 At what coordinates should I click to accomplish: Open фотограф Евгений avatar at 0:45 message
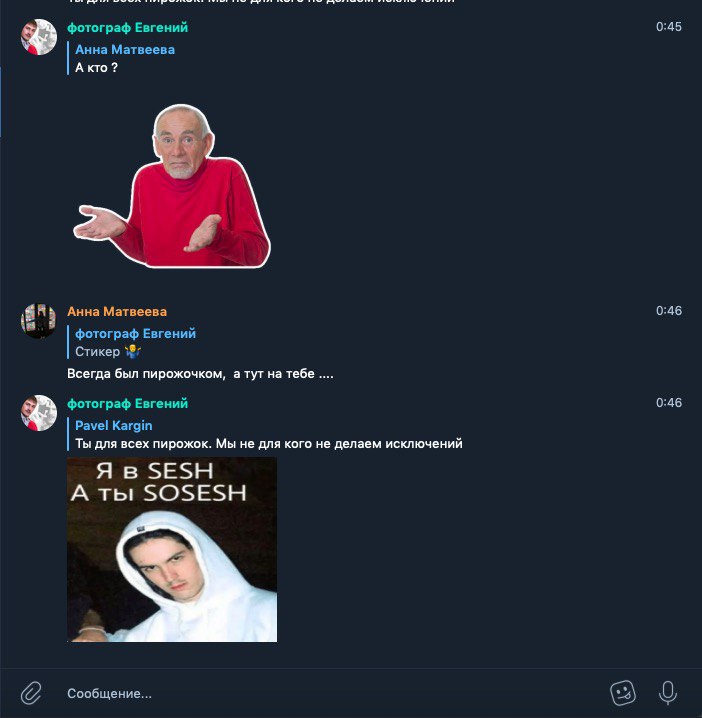[39, 37]
